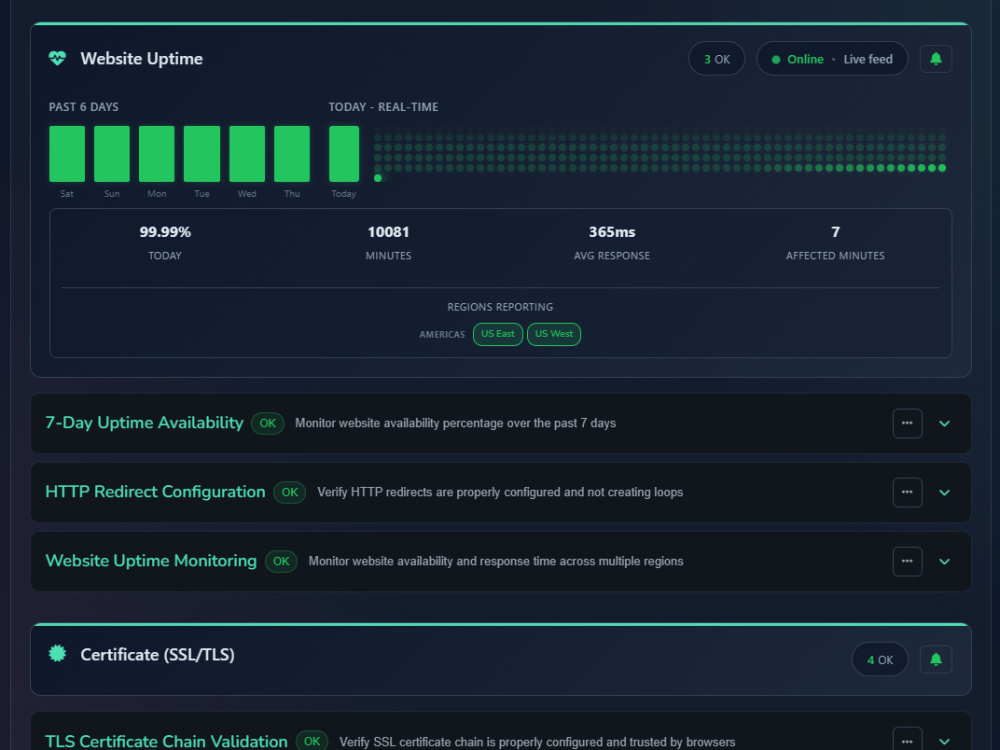Viewport: 1000px width, 750px height.
Task: Click OK badge beside 7-Day Uptime Availability
Action: [267, 423]
